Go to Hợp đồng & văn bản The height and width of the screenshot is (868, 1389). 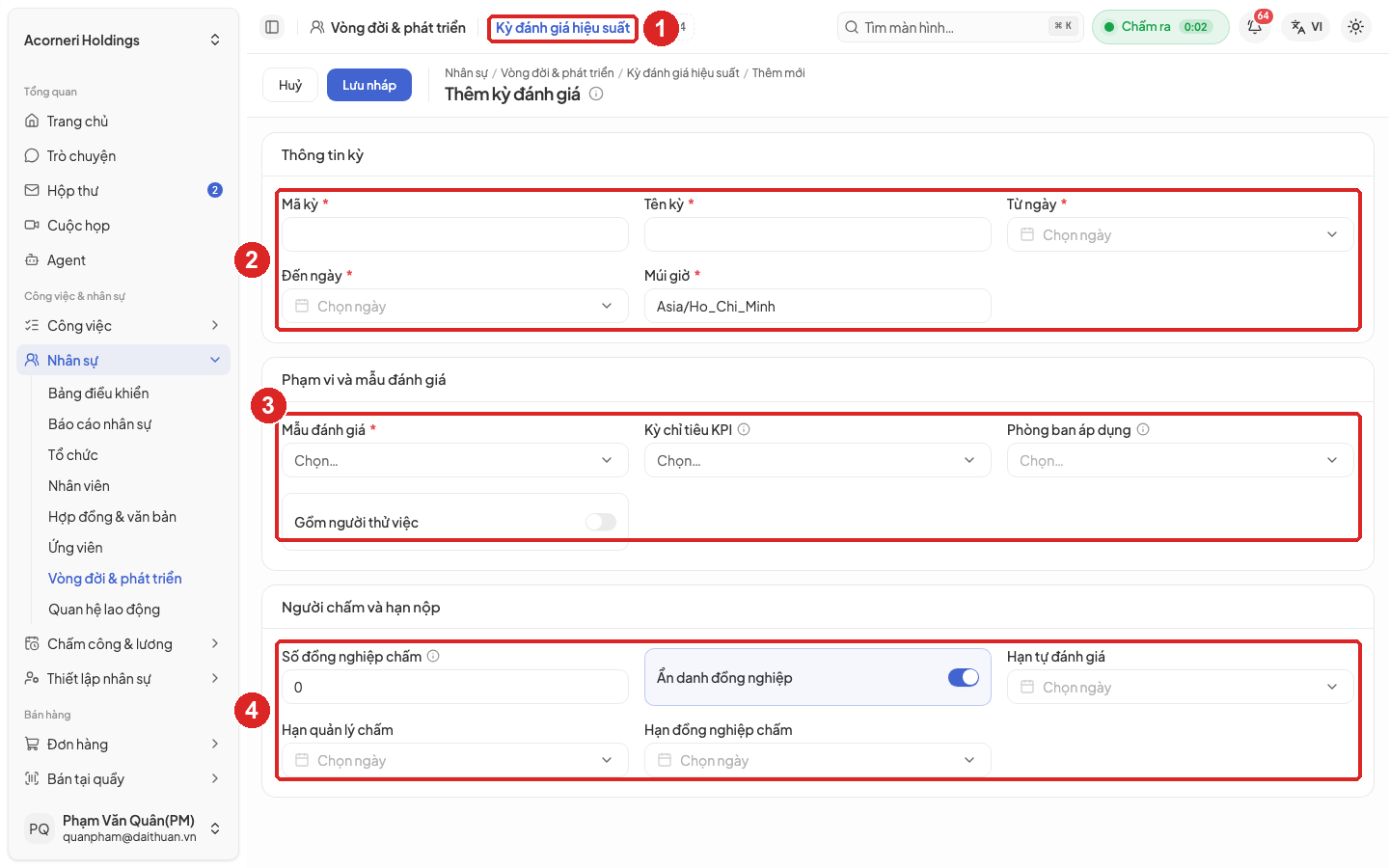[x=112, y=517]
